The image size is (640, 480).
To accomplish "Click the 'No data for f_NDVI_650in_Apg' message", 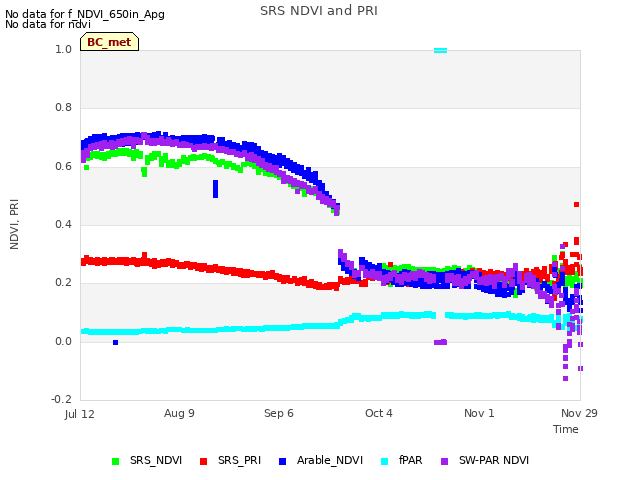I will tap(85, 14).
